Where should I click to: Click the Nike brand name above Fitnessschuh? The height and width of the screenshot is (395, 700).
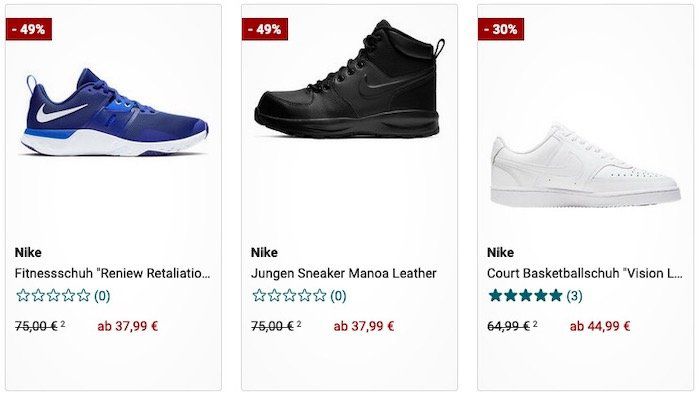coord(28,253)
